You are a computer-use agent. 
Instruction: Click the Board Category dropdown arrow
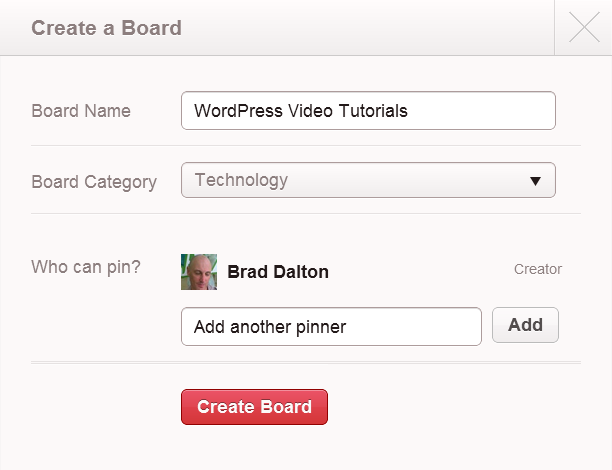[x=535, y=181]
